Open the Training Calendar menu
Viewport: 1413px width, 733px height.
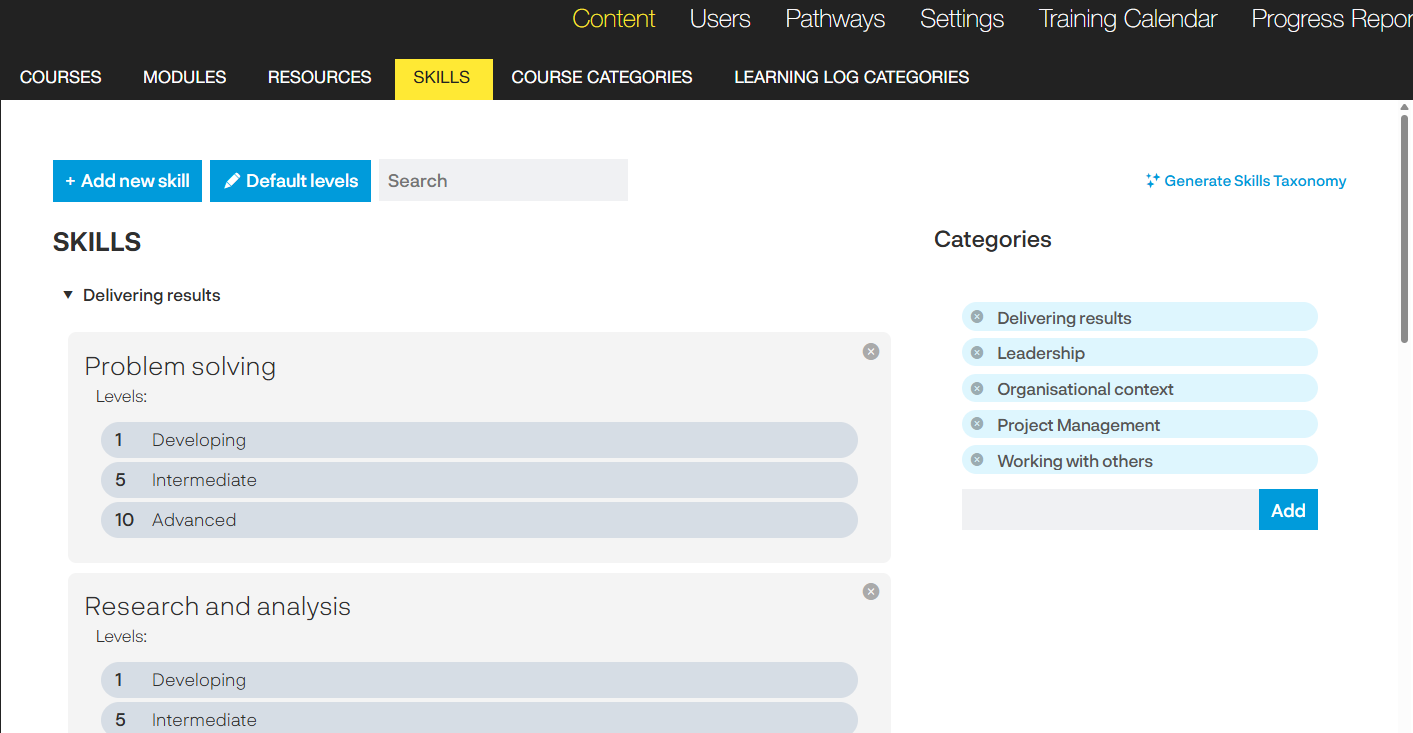1127,19
